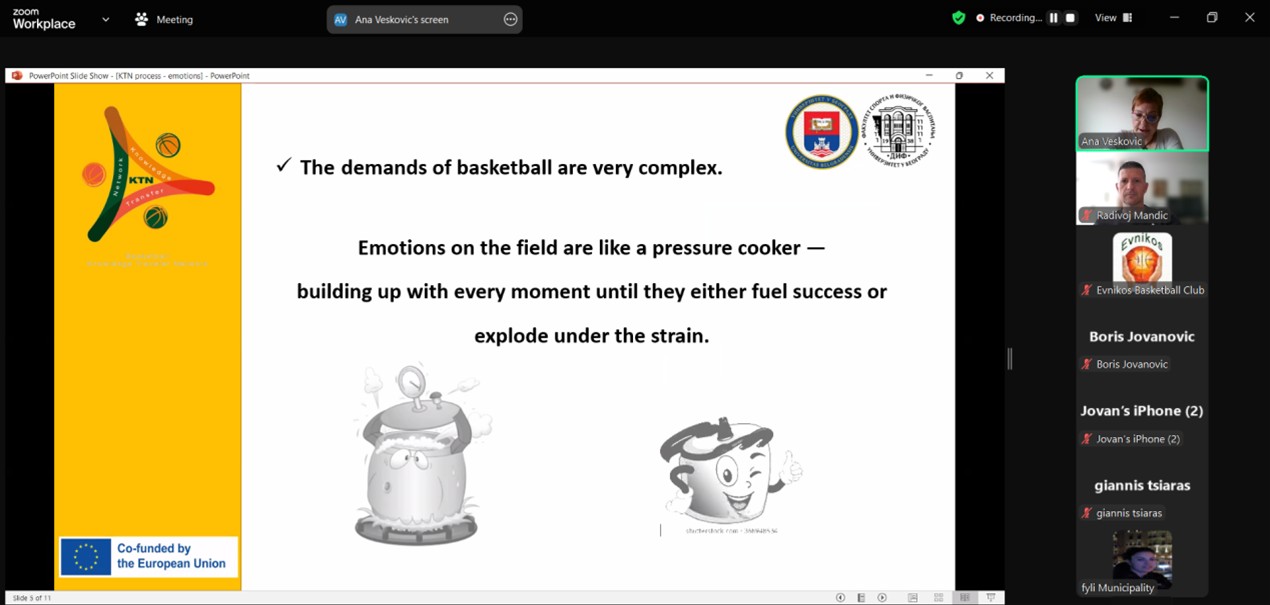Click the Recording status indicator
This screenshot has height=605, width=1270.
(x=1008, y=18)
